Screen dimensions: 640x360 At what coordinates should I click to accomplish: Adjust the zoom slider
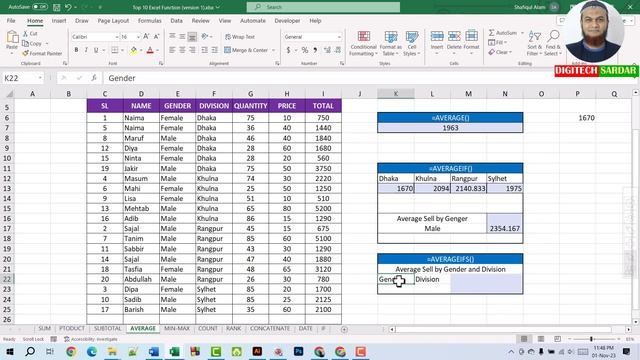(x=591, y=339)
